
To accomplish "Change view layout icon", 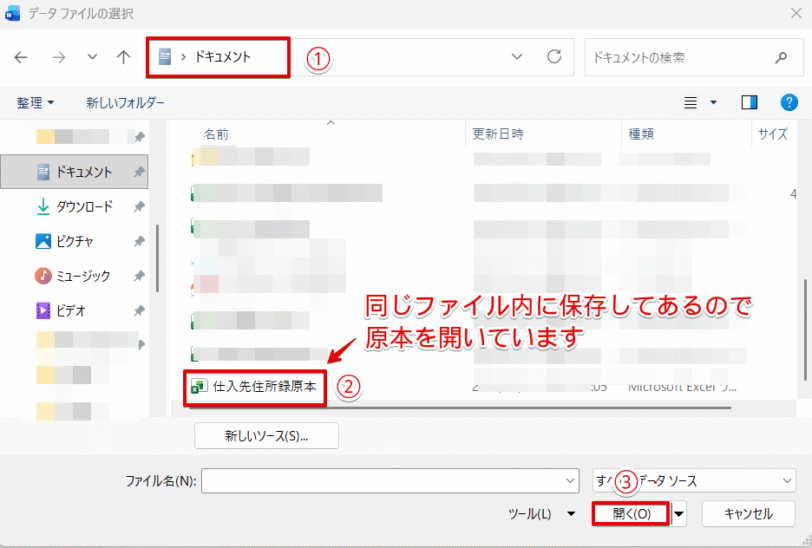I will pos(690,103).
